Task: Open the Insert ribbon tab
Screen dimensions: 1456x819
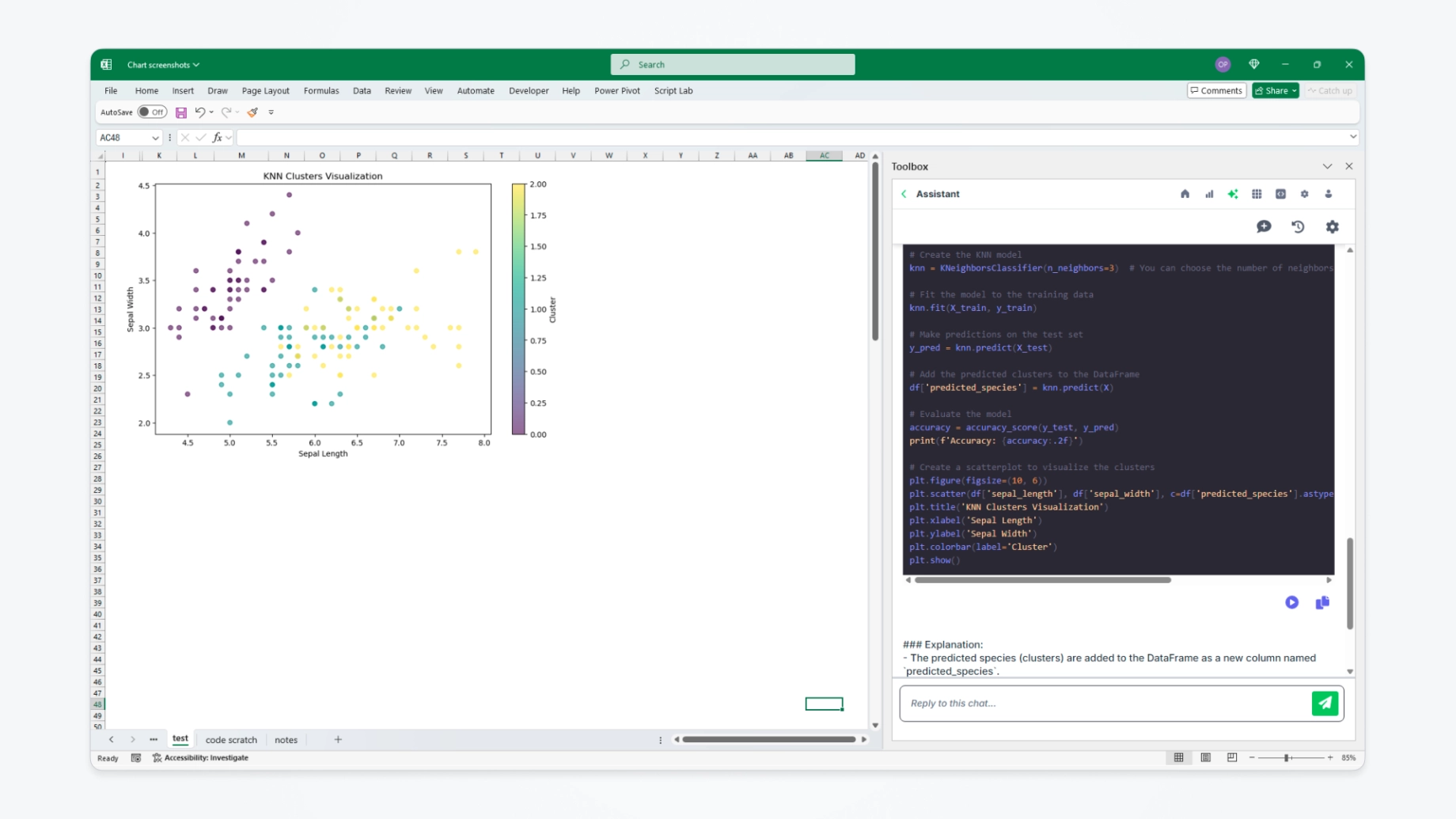Action: point(183,91)
